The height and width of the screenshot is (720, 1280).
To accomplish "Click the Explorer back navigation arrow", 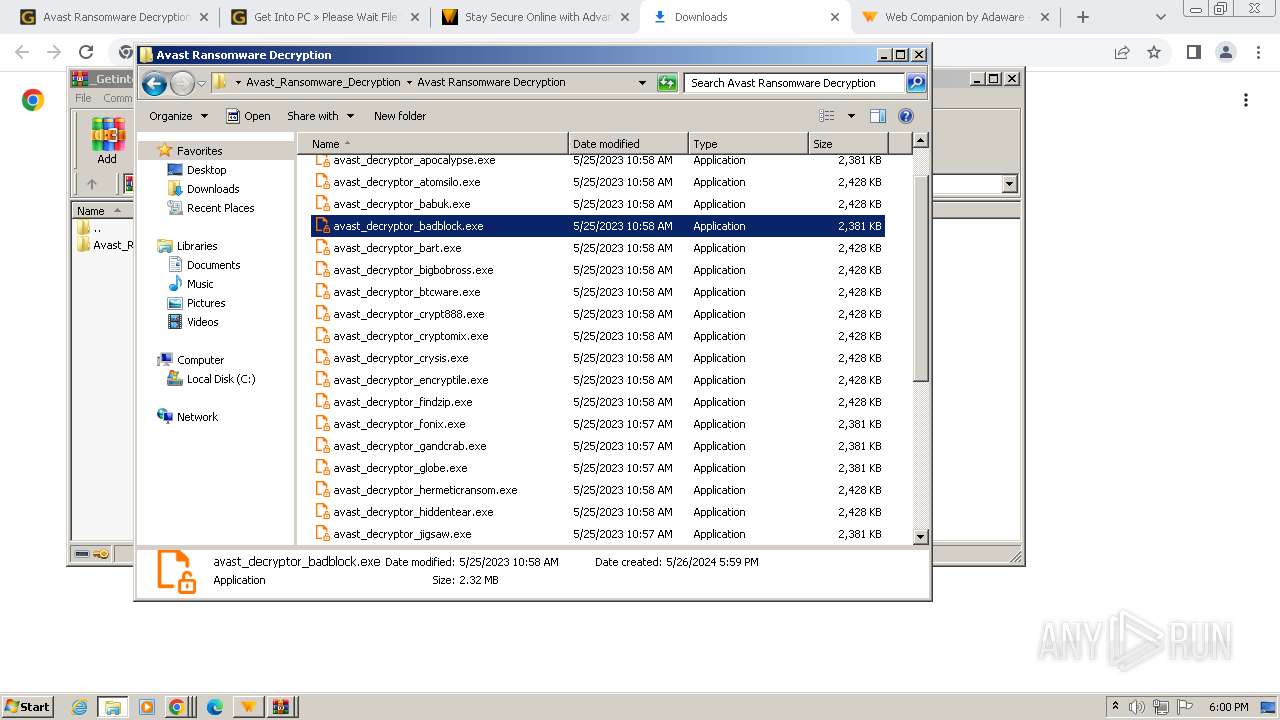I will (x=154, y=84).
